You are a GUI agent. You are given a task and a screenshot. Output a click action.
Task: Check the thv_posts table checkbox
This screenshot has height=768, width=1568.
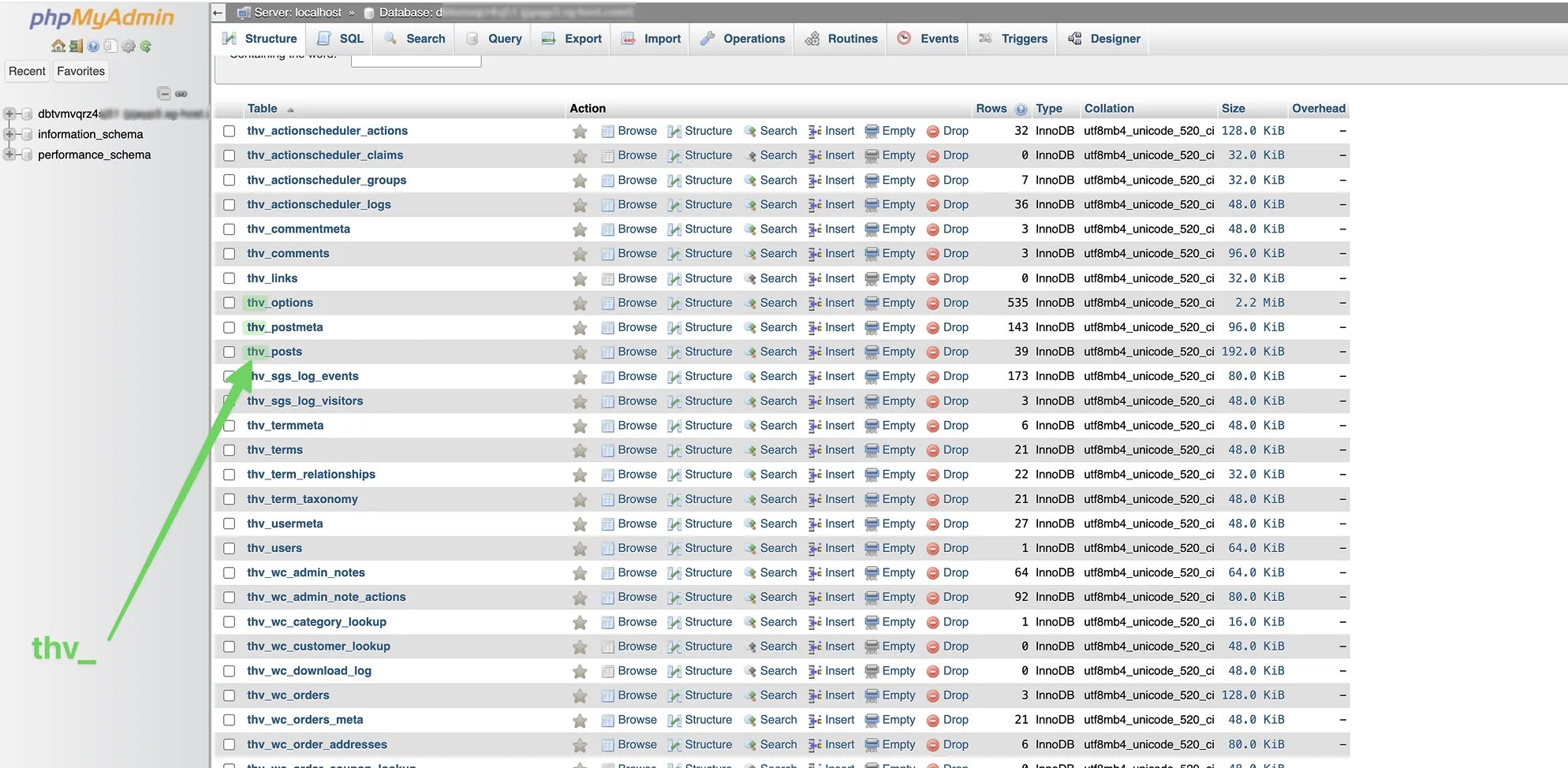[229, 352]
